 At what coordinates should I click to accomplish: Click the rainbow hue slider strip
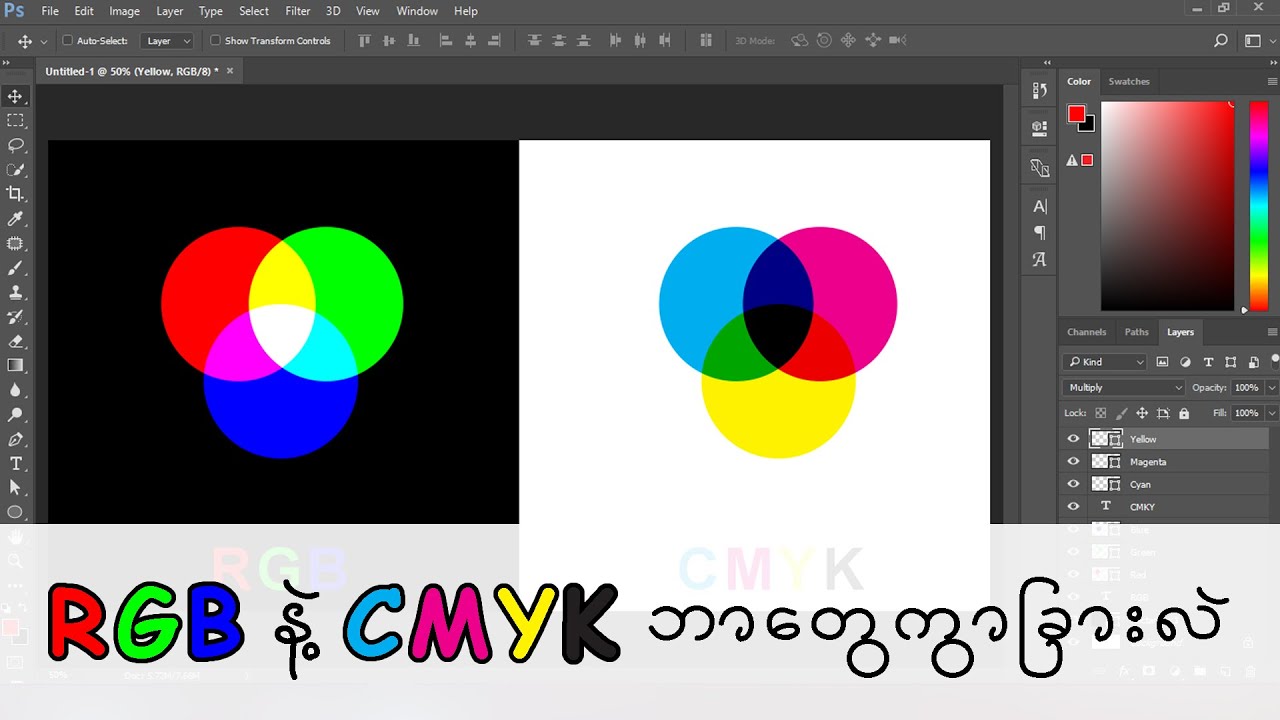pos(1259,206)
